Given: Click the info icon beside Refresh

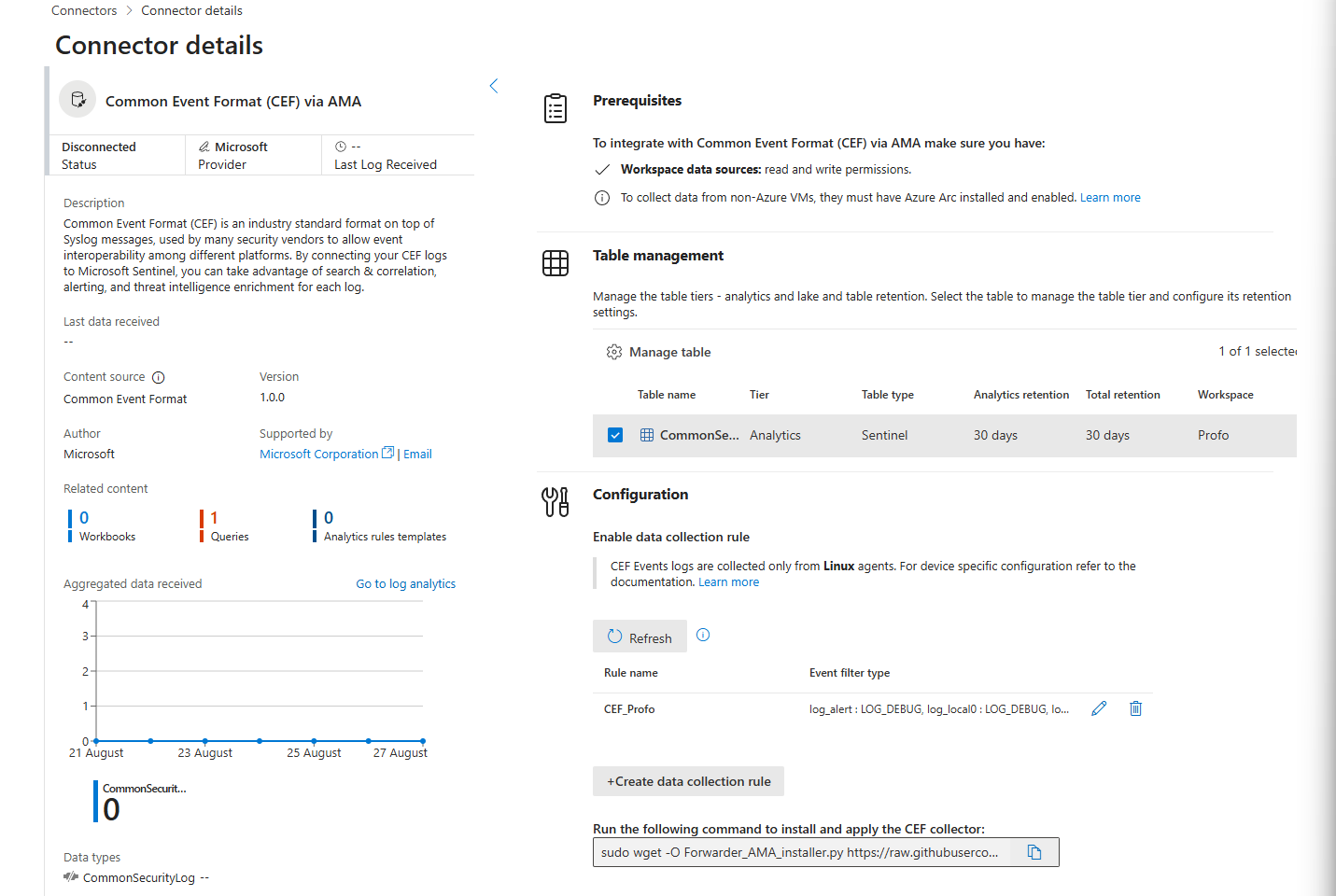Looking at the screenshot, I should click(703, 635).
